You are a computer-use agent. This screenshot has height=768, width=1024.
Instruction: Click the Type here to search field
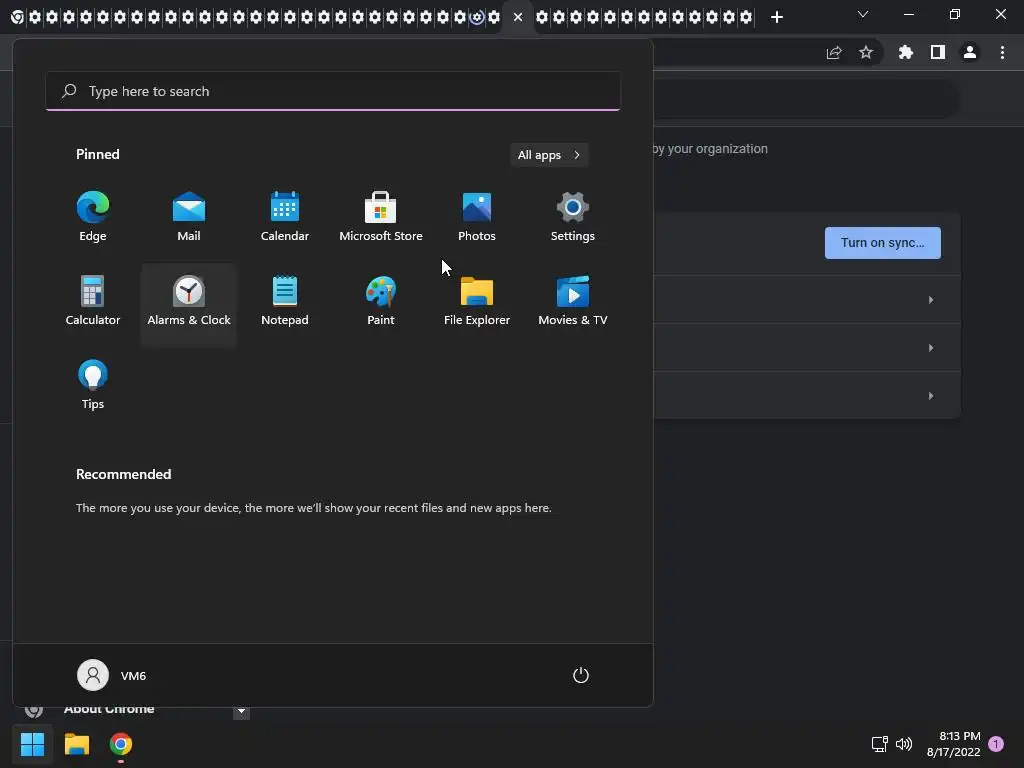pyautogui.click(x=333, y=91)
